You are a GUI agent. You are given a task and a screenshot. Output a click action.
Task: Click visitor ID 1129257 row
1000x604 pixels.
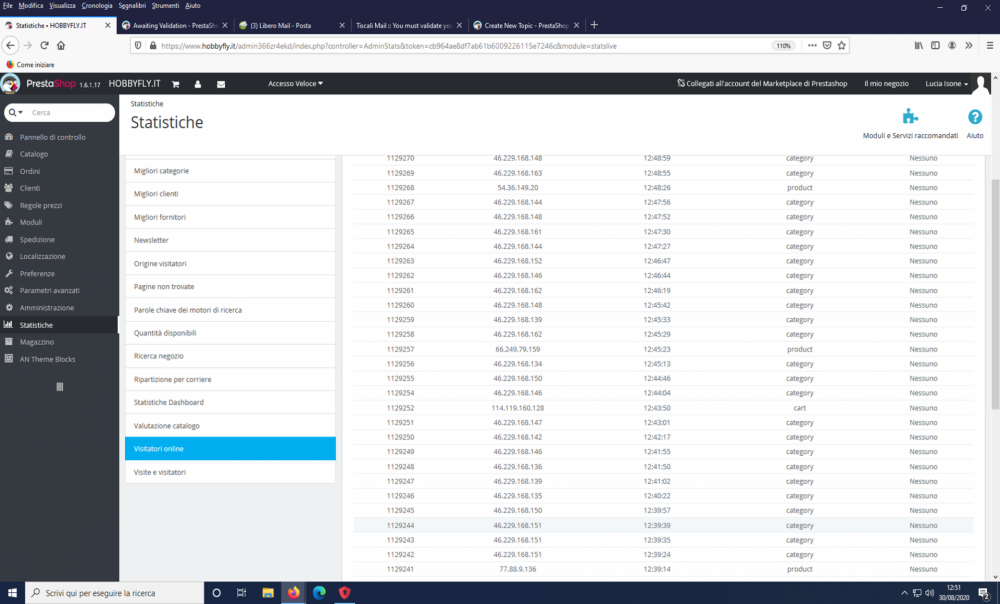click(x=663, y=349)
